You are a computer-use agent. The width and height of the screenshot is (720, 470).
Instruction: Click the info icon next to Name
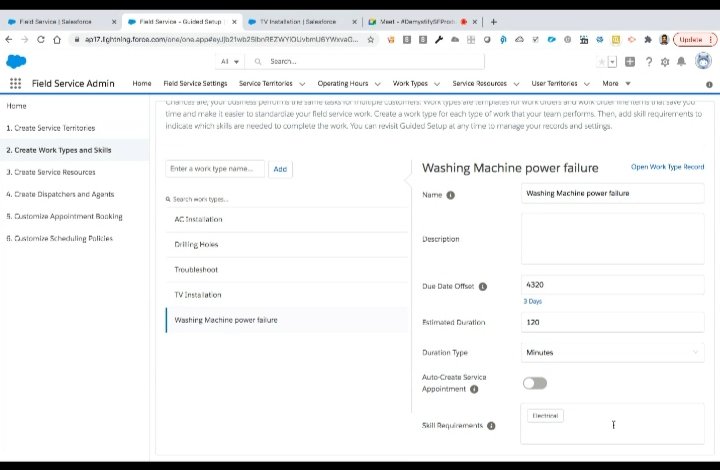click(450, 195)
